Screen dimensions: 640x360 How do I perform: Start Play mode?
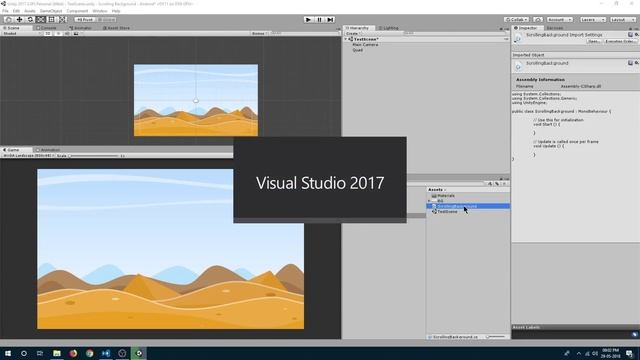(x=309, y=20)
